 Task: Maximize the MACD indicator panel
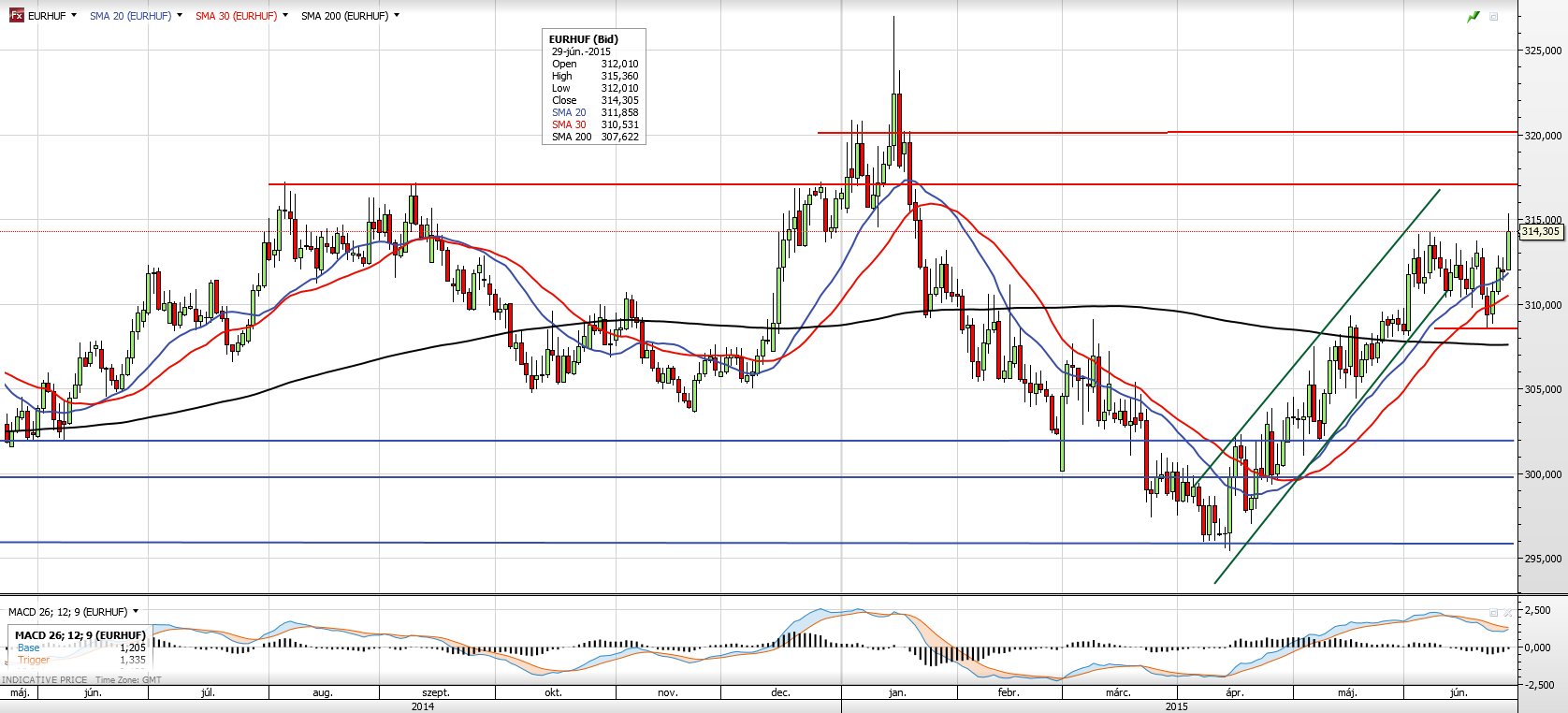(1494, 613)
